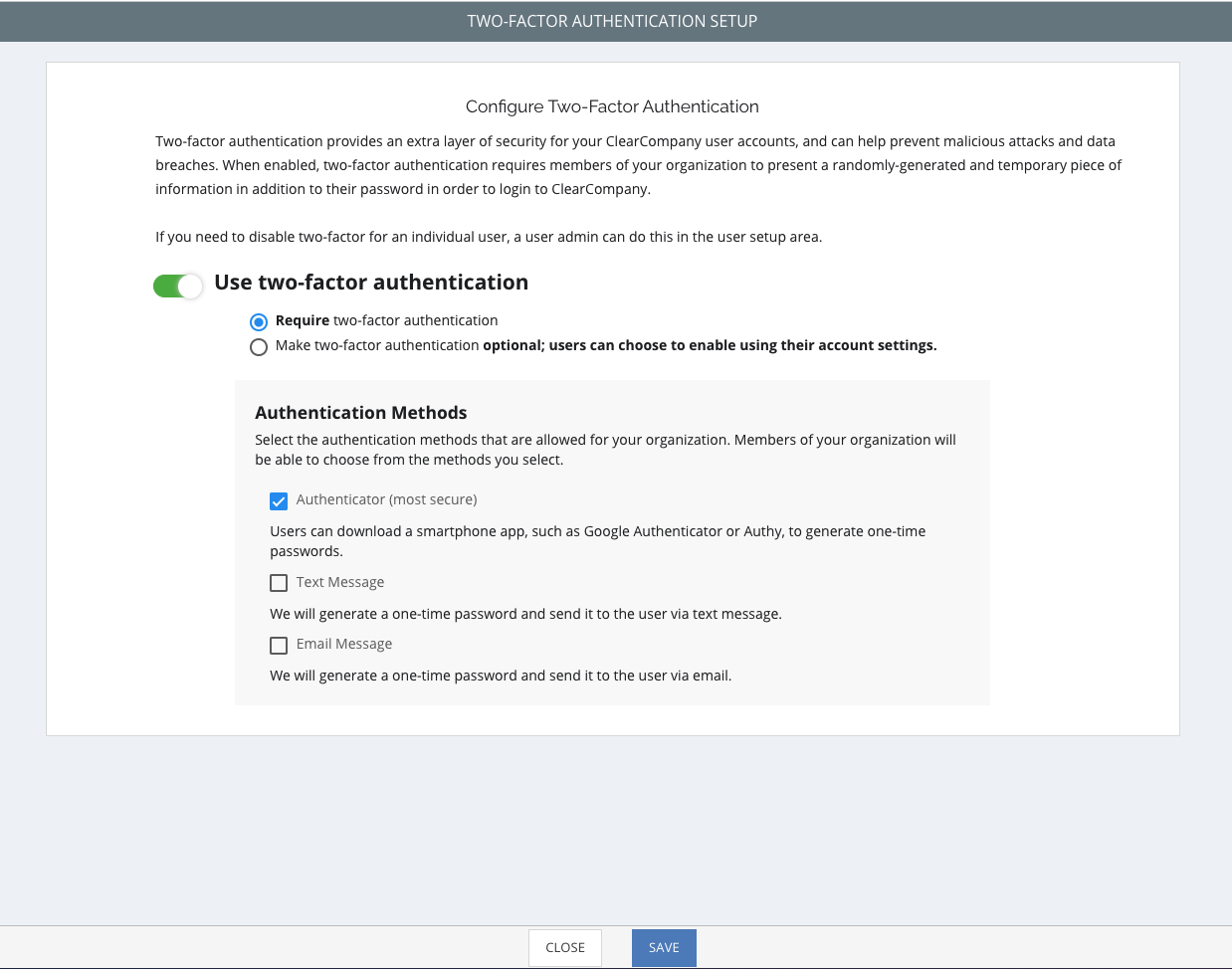Enable the Email Message checkbox
Image resolution: width=1232 pixels, height=969 pixels.
(x=279, y=646)
